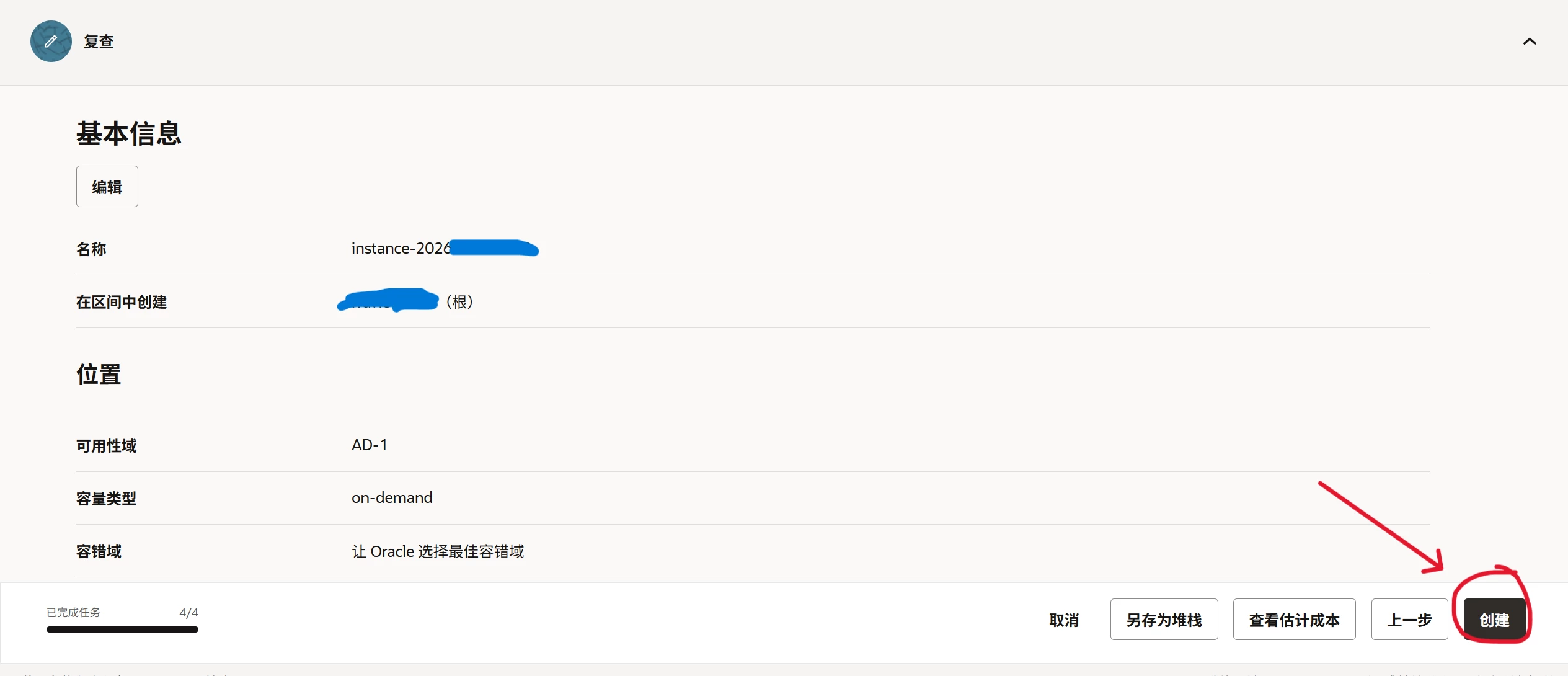Screen dimensions: 1568x676
Task: Click the (根) compartment value
Action: pyautogui.click(x=459, y=302)
